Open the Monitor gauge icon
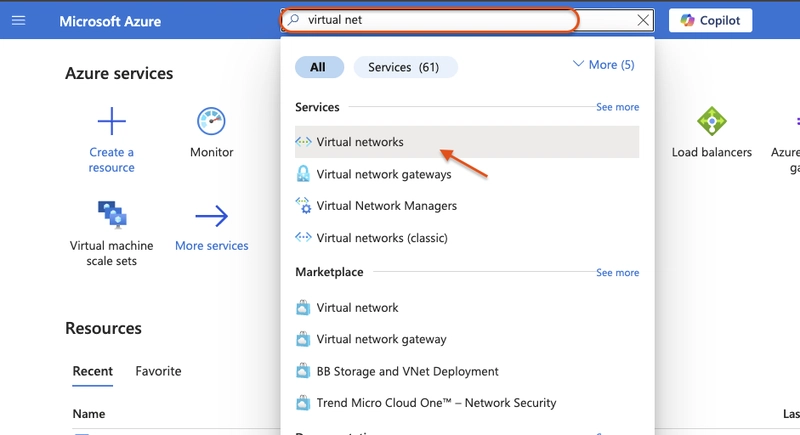The width and height of the screenshot is (800, 435). (x=211, y=121)
